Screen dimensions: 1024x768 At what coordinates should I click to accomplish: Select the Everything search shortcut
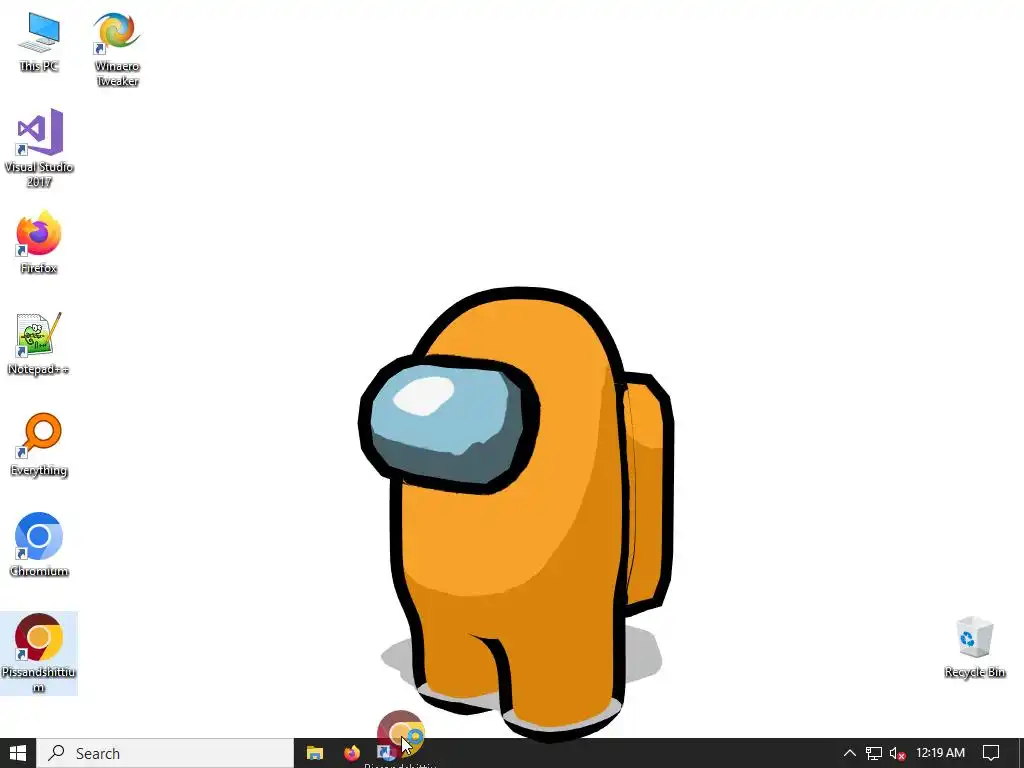click(39, 445)
